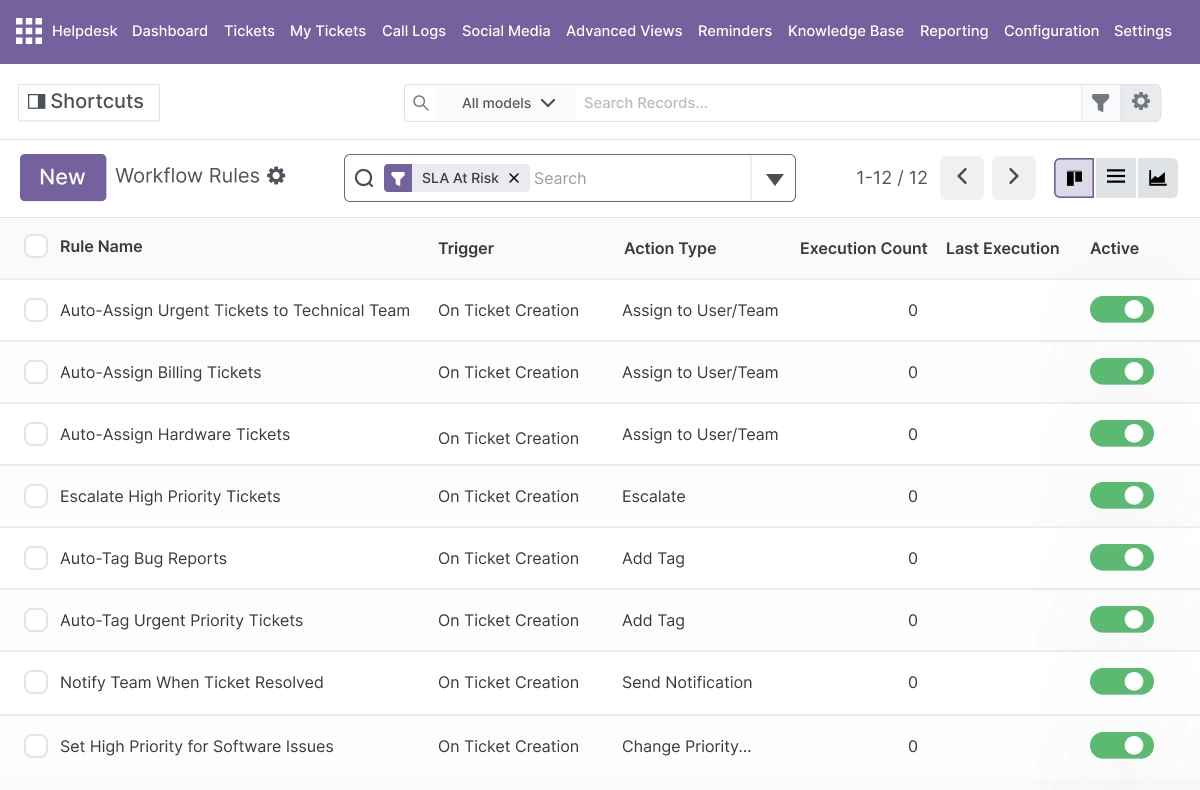Toggle Active for Auto-Tag Bug Reports
1200x790 pixels.
coord(1122,558)
